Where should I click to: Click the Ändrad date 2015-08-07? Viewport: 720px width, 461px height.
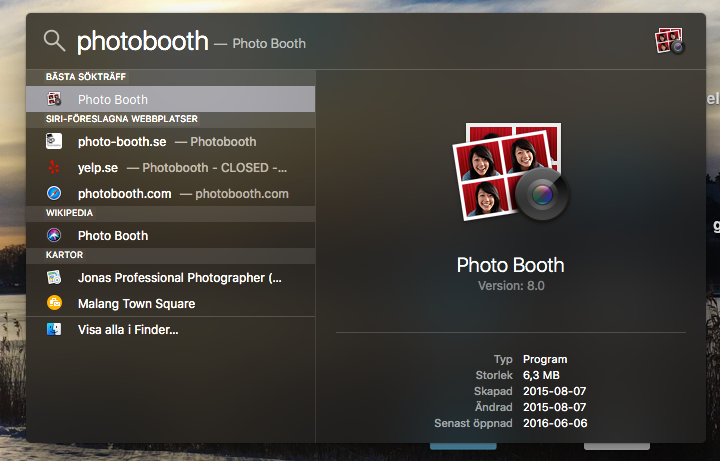tap(555, 407)
